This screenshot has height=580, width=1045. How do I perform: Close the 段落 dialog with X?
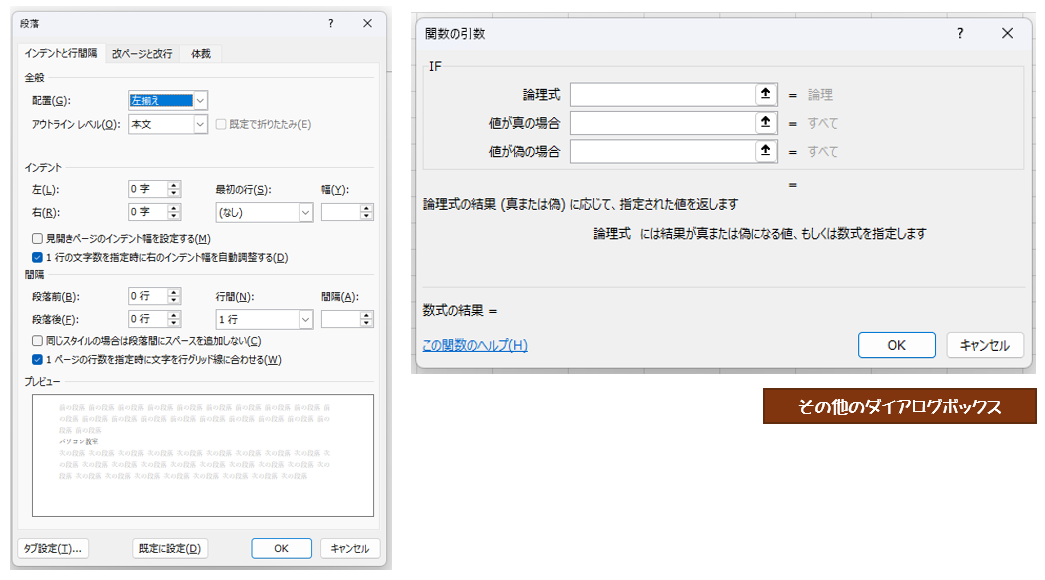[367, 23]
